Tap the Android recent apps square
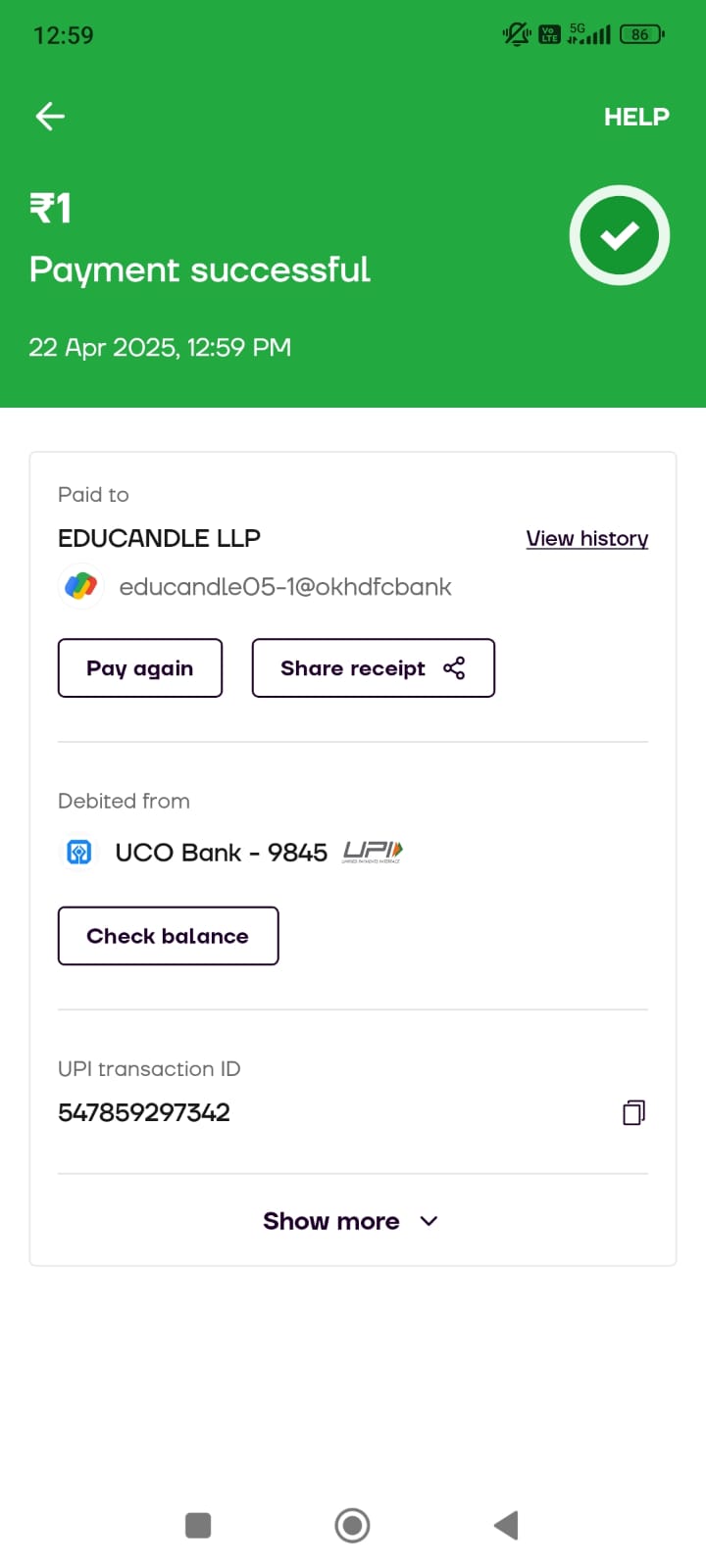 pyautogui.click(x=198, y=1525)
